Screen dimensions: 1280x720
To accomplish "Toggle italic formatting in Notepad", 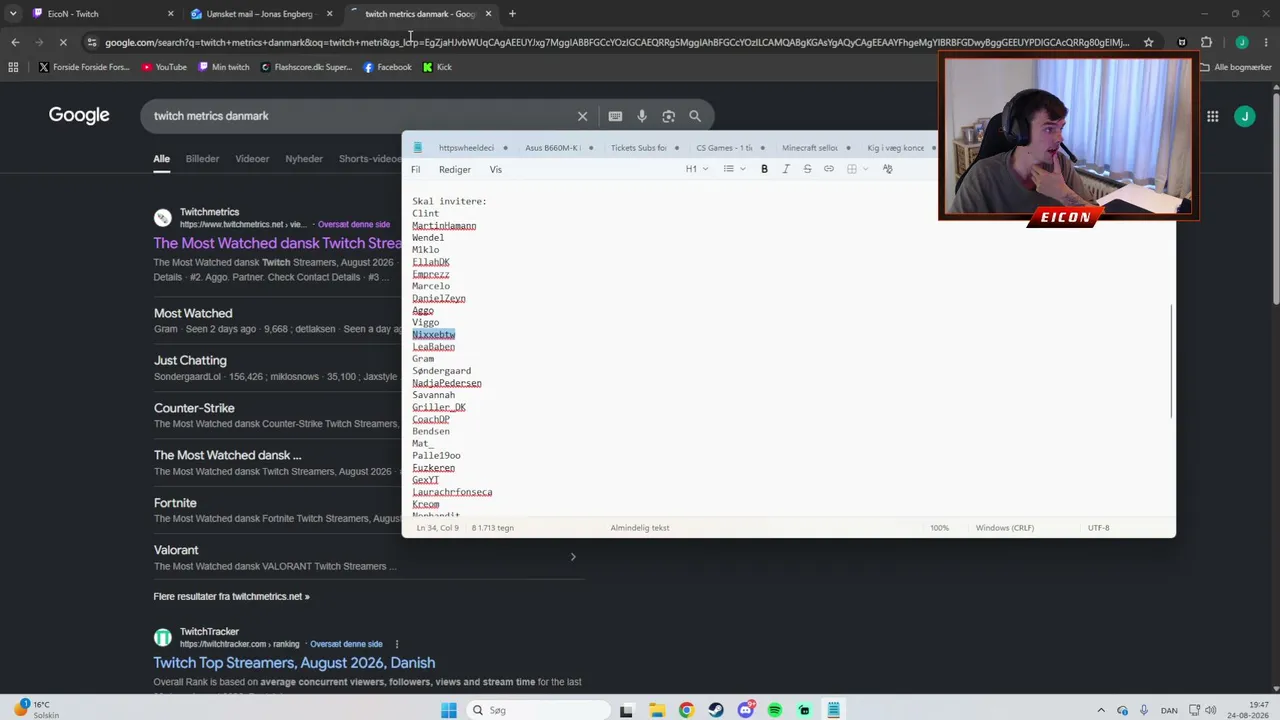I will coord(786,169).
